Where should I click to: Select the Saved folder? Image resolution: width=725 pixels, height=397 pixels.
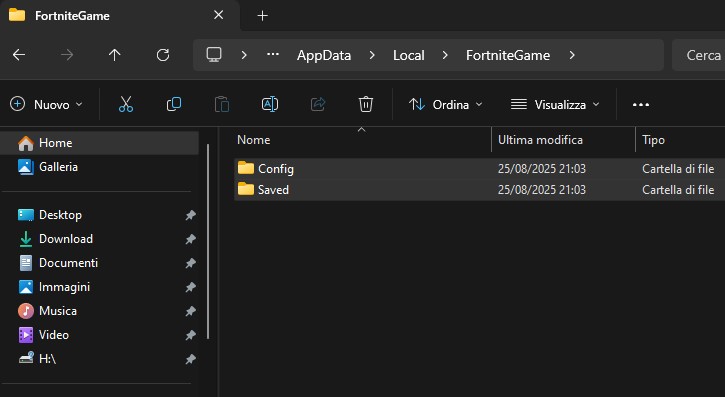479,190
